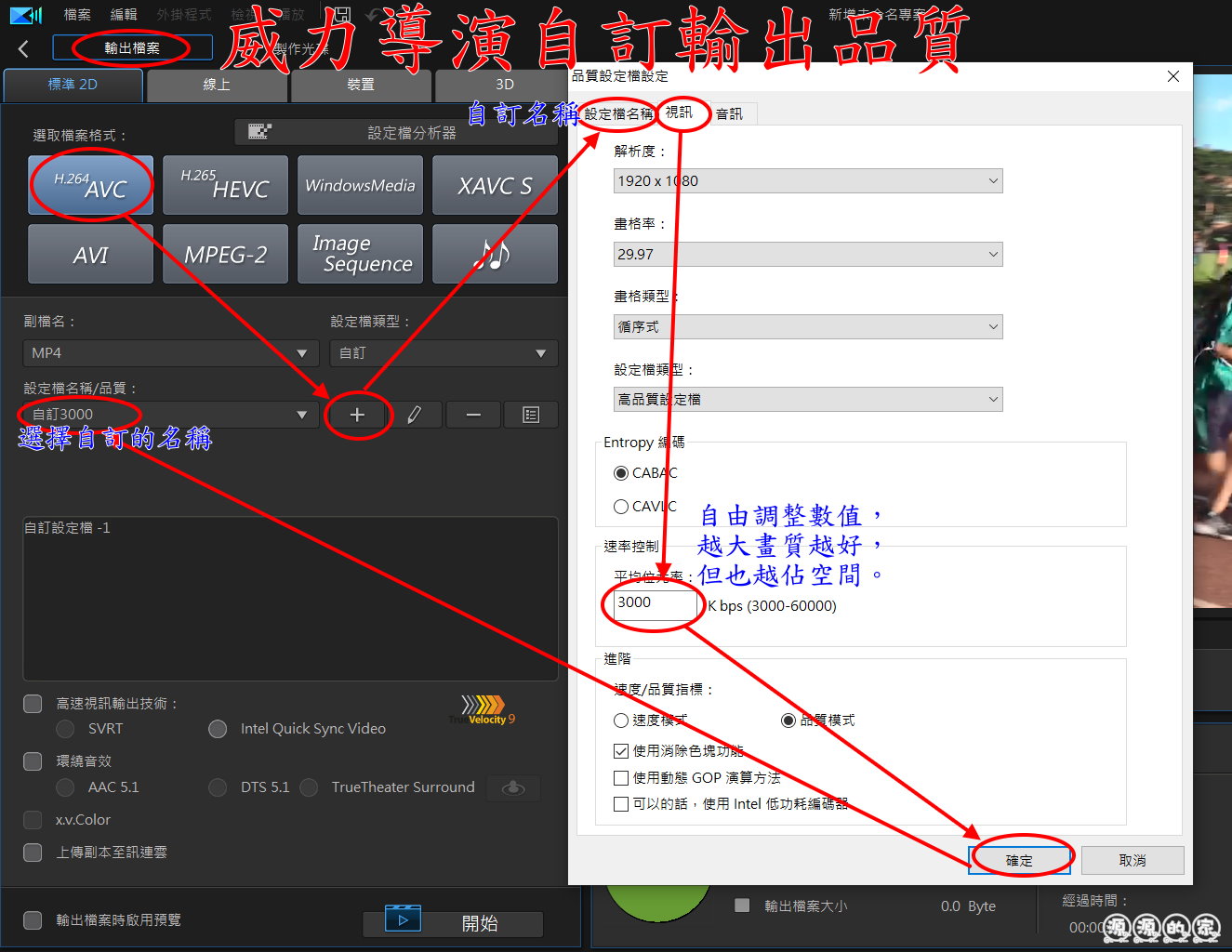Click the 確定 button
Image resolution: width=1232 pixels, height=952 pixels.
(x=1019, y=860)
